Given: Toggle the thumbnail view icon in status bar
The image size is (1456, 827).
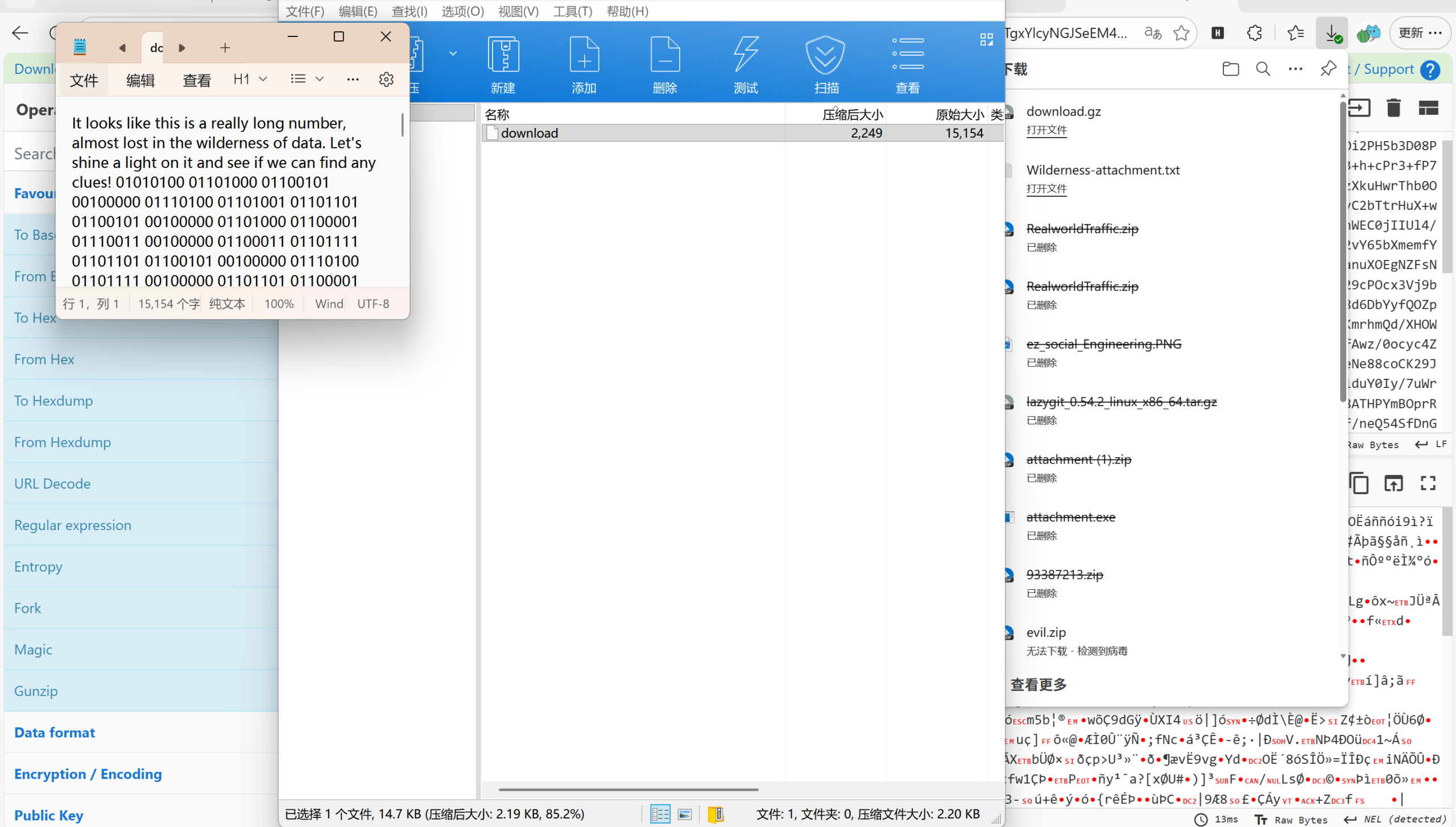Looking at the screenshot, I should point(685,814).
